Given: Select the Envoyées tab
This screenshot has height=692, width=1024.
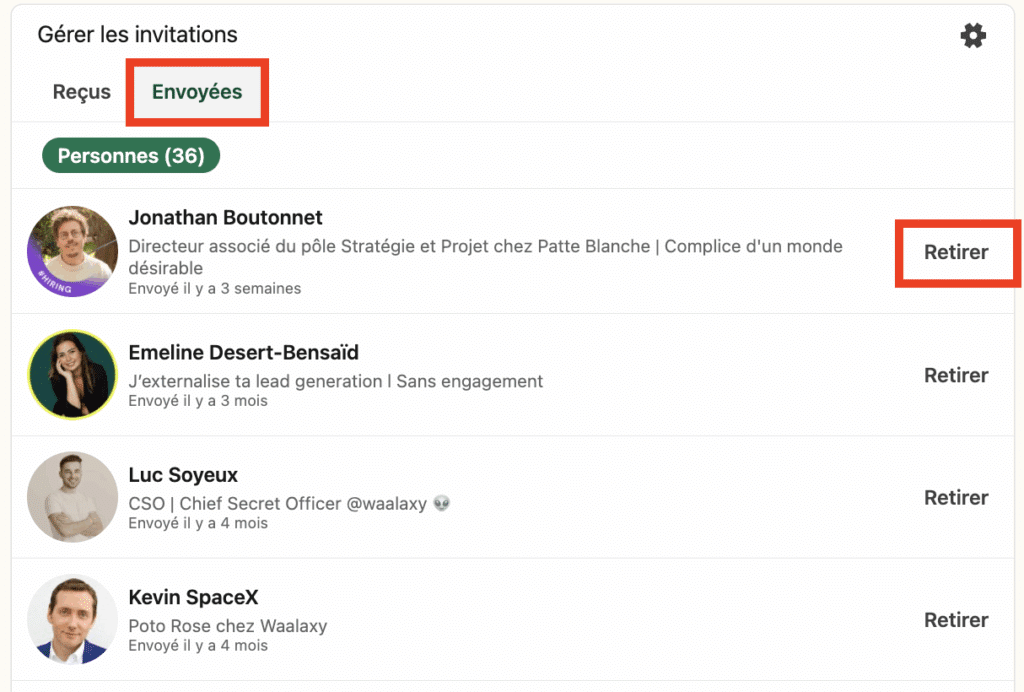Looking at the screenshot, I should point(197,92).
